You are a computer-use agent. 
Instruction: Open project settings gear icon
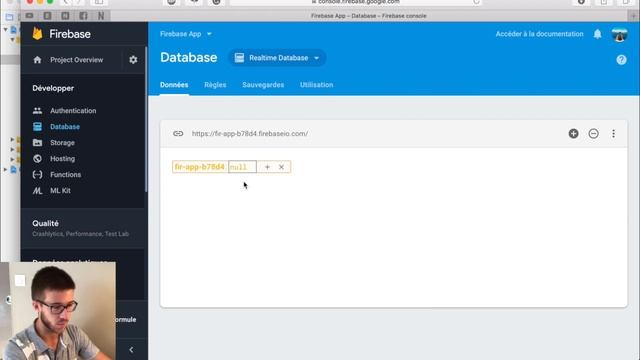click(x=133, y=60)
